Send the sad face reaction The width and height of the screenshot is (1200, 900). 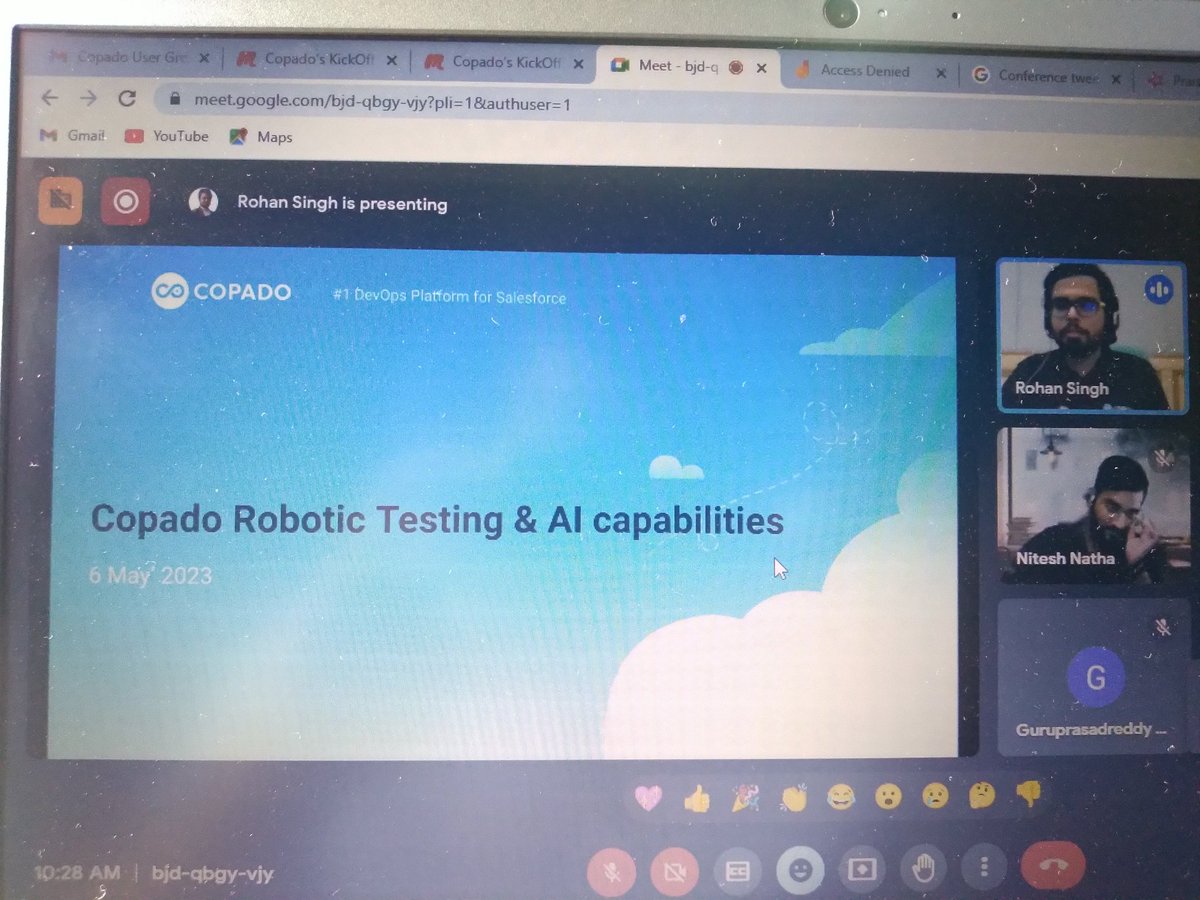click(x=936, y=796)
